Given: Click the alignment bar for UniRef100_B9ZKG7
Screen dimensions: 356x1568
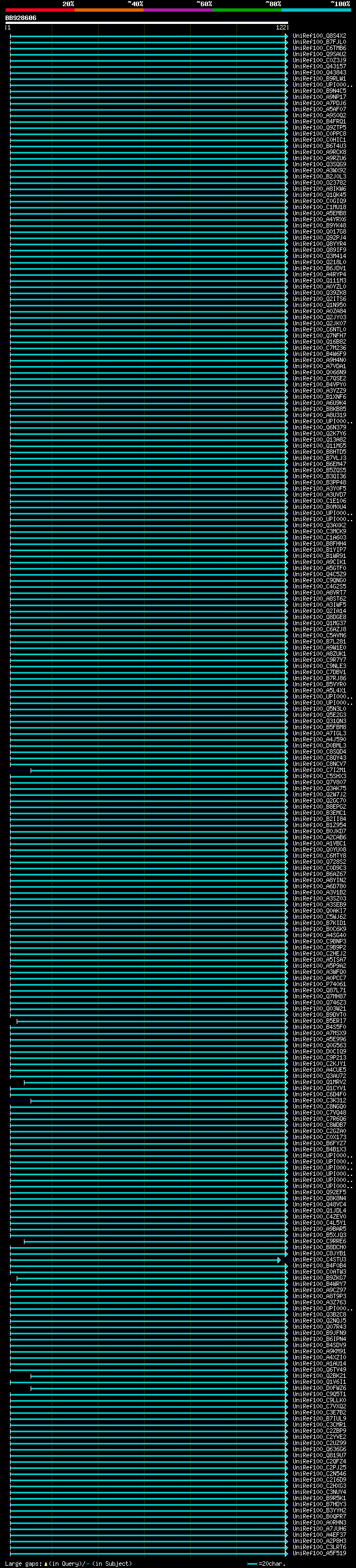Looking at the screenshot, I should tap(152, 1278).
